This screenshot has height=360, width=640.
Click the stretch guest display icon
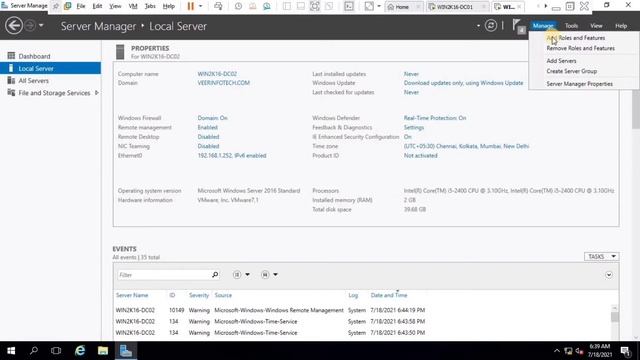(369, 6)
